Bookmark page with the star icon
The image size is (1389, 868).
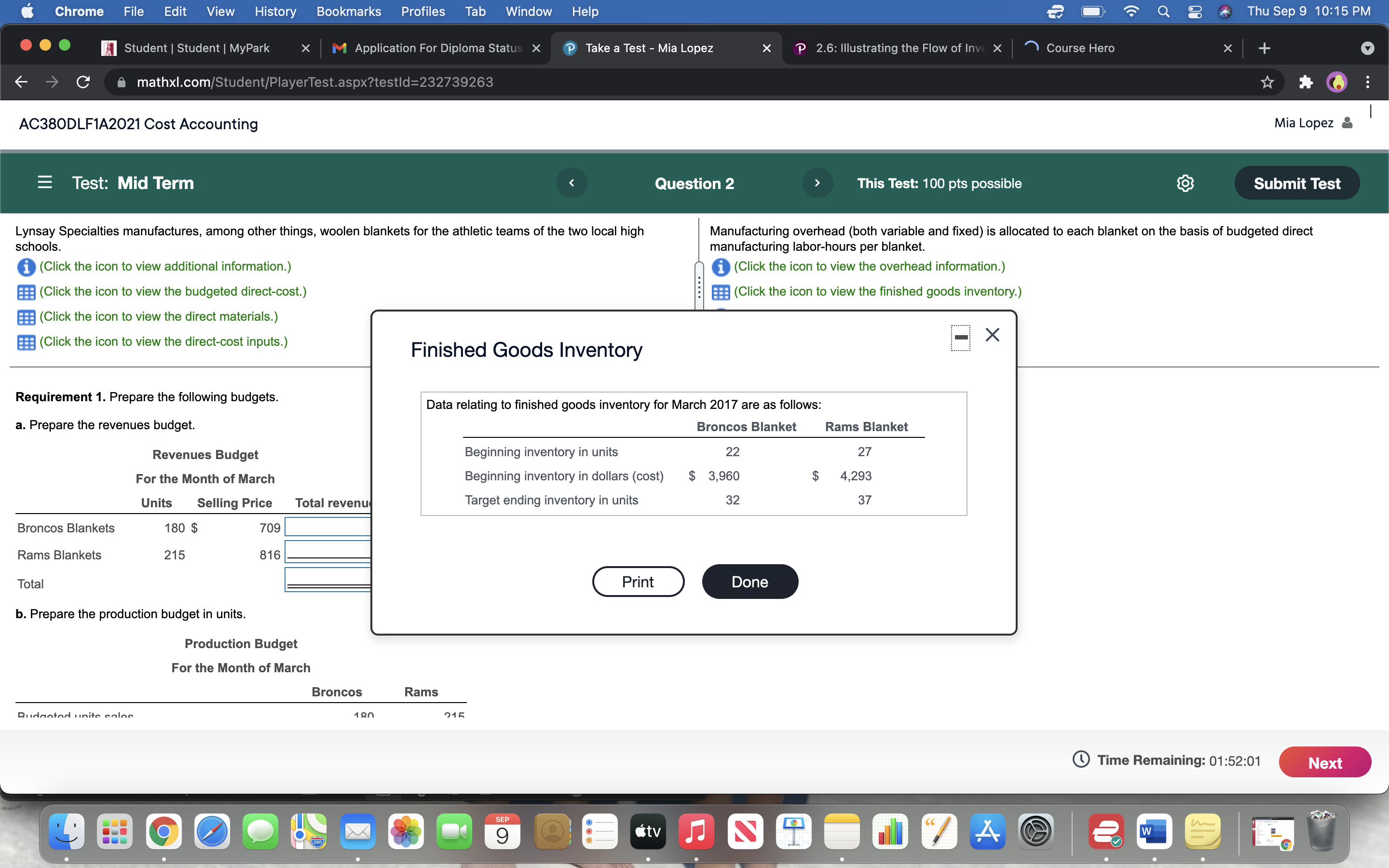1267,82
